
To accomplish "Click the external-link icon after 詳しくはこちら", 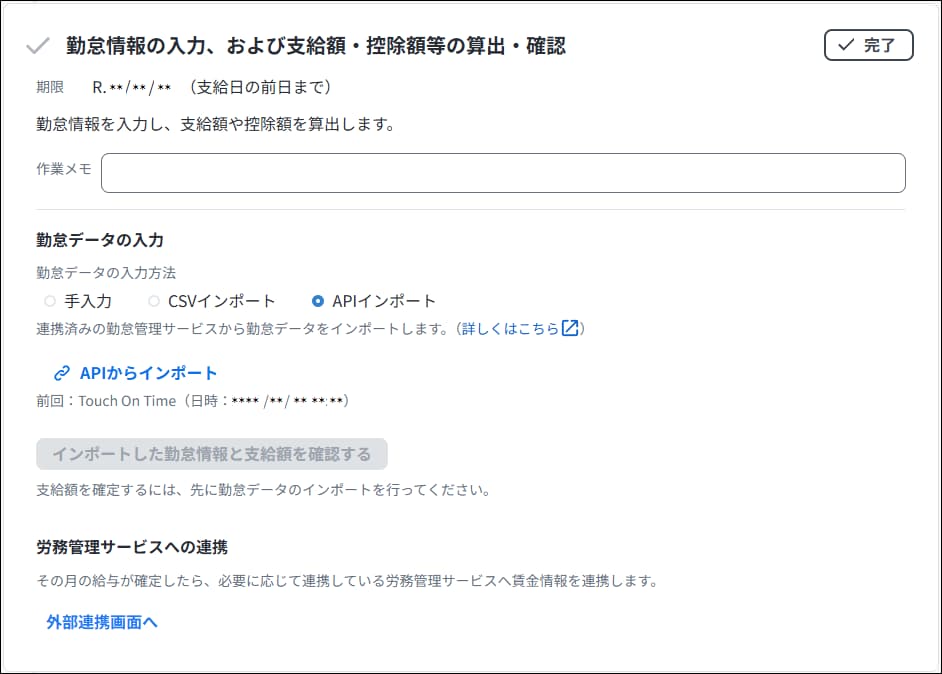I will click(570, 328).
